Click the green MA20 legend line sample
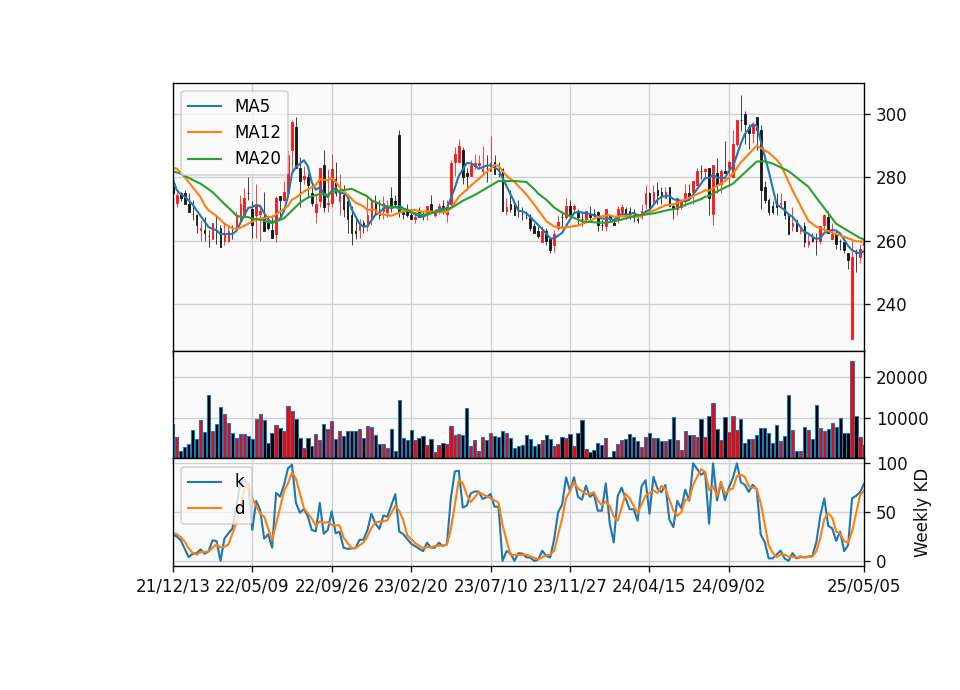 pyautogui.click(x=204, y=159)
